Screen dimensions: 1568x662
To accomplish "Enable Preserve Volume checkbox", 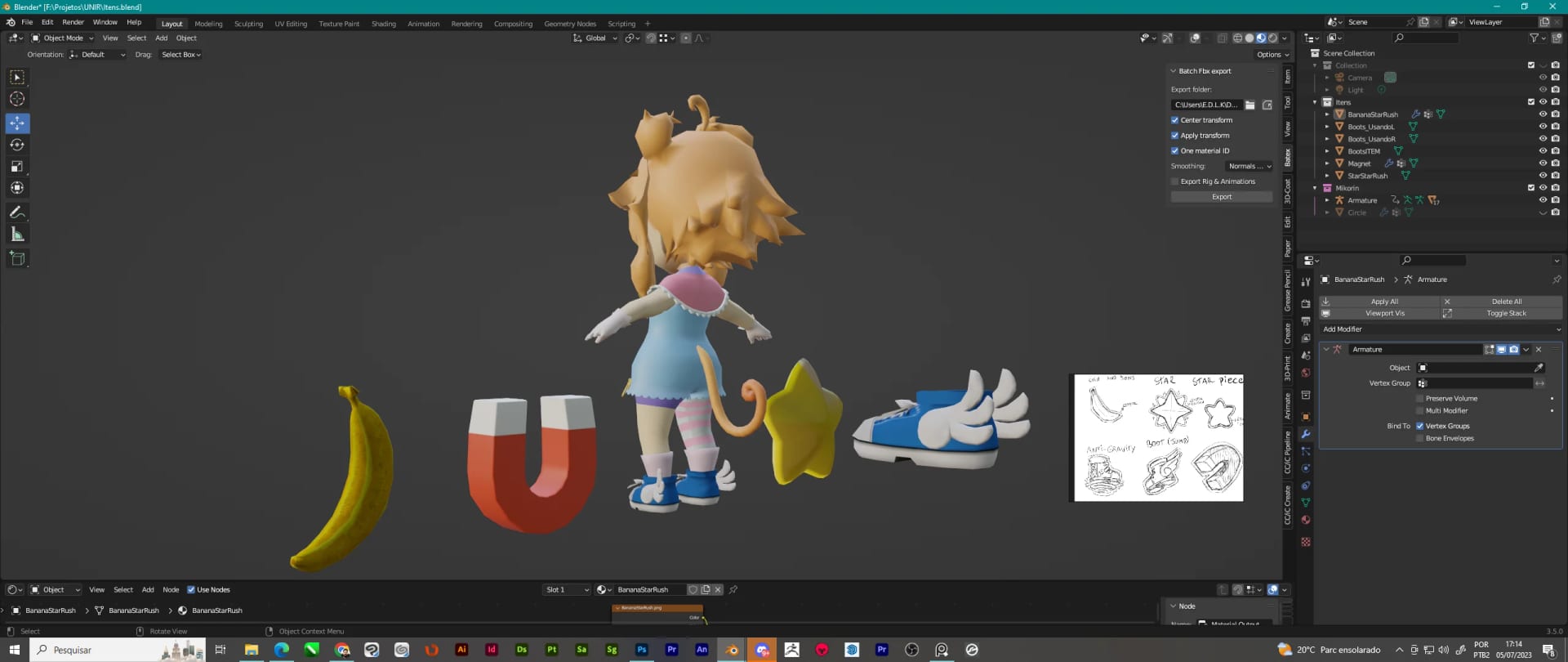I will pos(1420,399).
